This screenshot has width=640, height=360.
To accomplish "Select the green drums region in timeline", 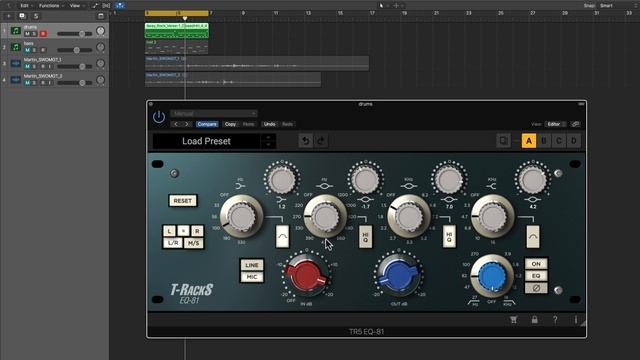I will [x=177, y=31].
